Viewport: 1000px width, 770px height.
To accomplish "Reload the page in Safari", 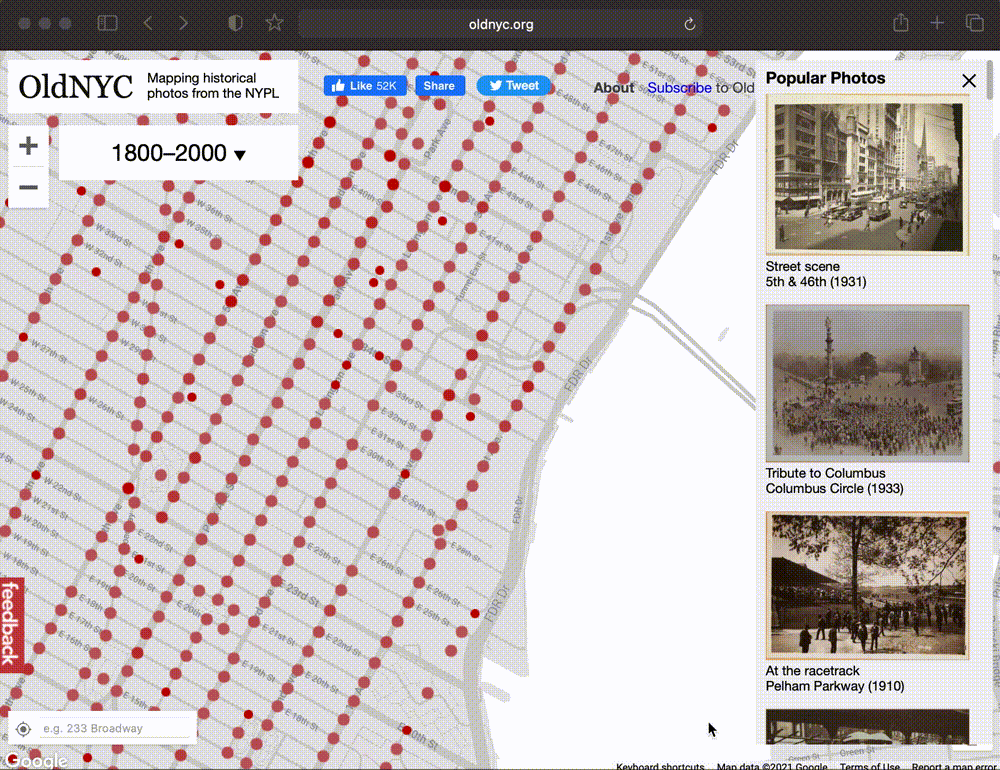I will [x=689, y=24].
